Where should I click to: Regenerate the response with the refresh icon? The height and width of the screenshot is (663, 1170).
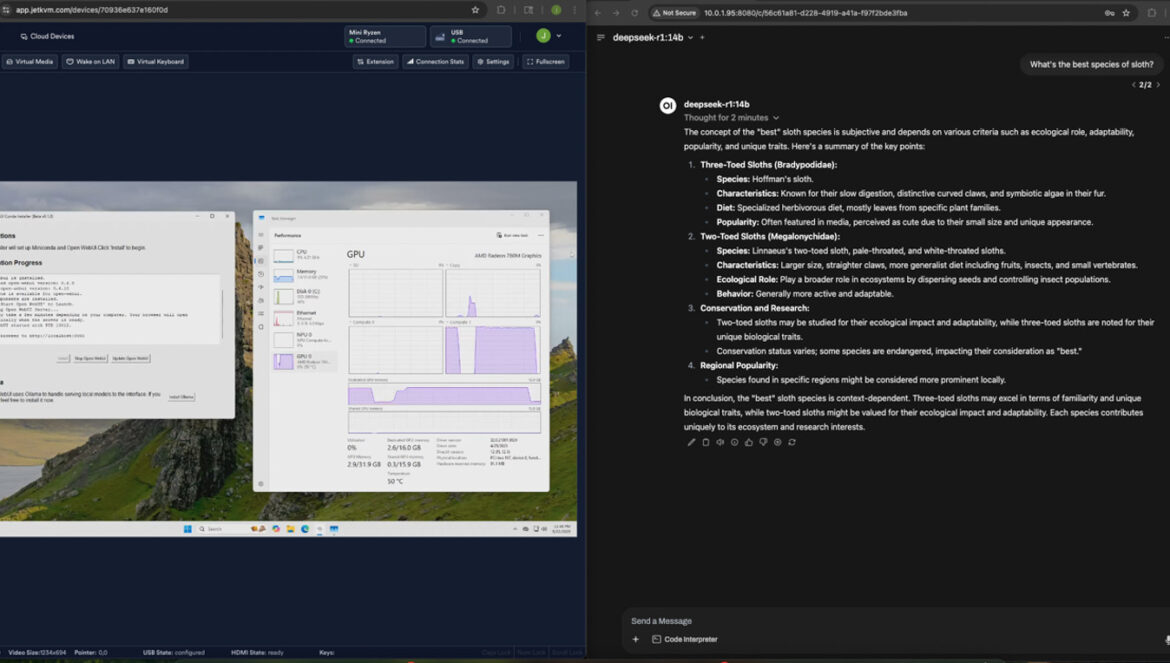coord(792,442)
